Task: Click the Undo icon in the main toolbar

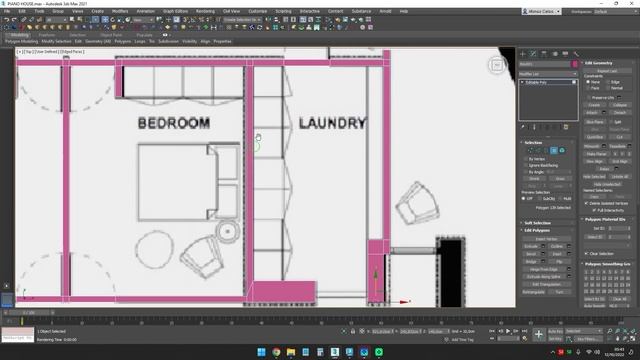Action: click(x=7, y=20)
